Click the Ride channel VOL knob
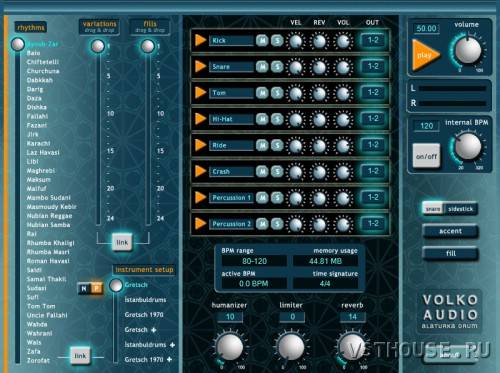 tap(343, 146)
